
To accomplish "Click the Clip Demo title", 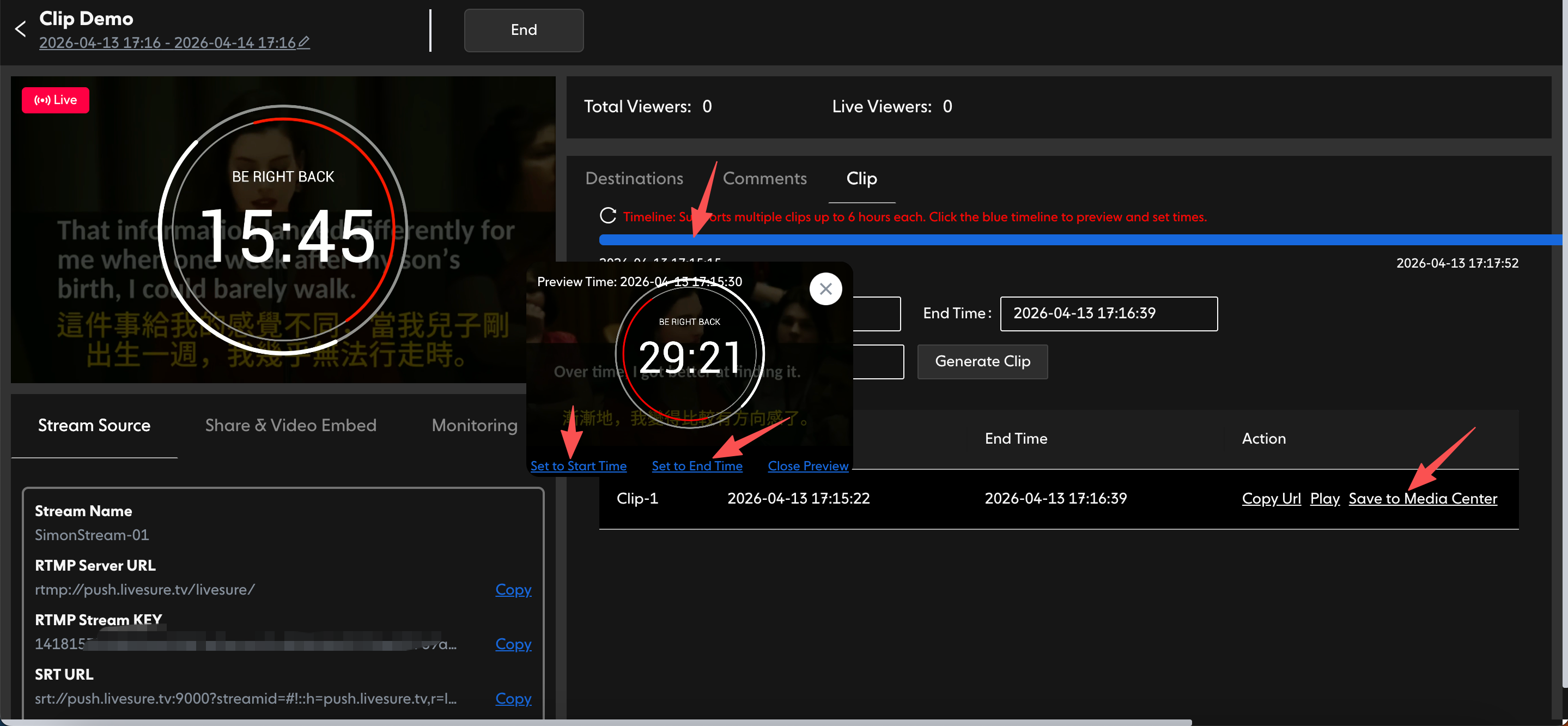I will (x=86, y=19).
